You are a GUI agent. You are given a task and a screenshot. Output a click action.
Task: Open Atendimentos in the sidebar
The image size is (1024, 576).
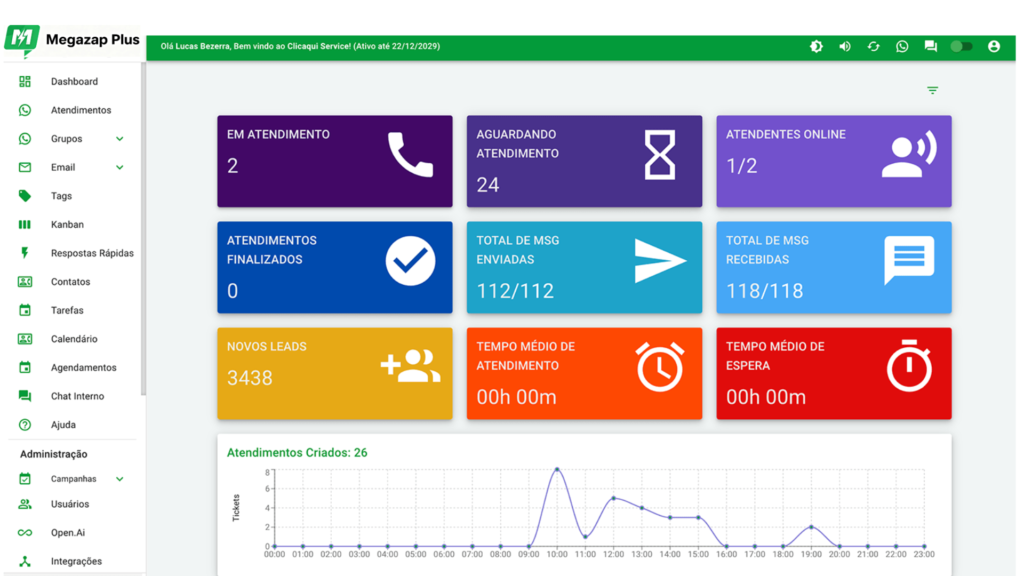coord(81,110)
